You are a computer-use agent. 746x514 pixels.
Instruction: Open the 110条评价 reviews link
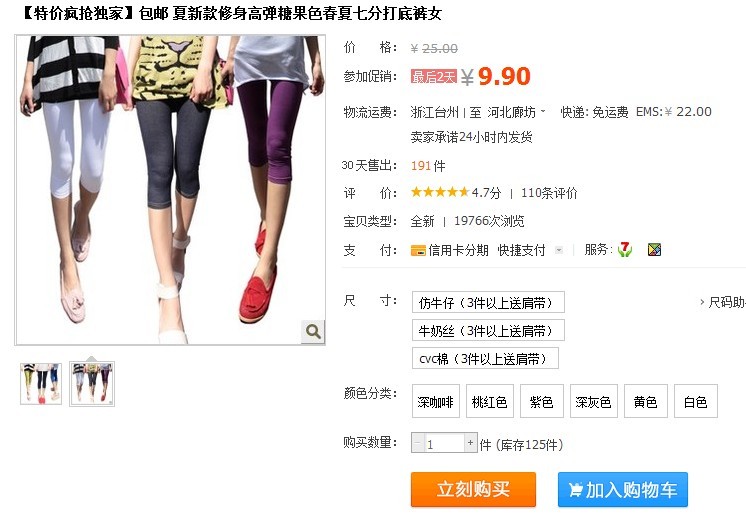tap(549, 193)
